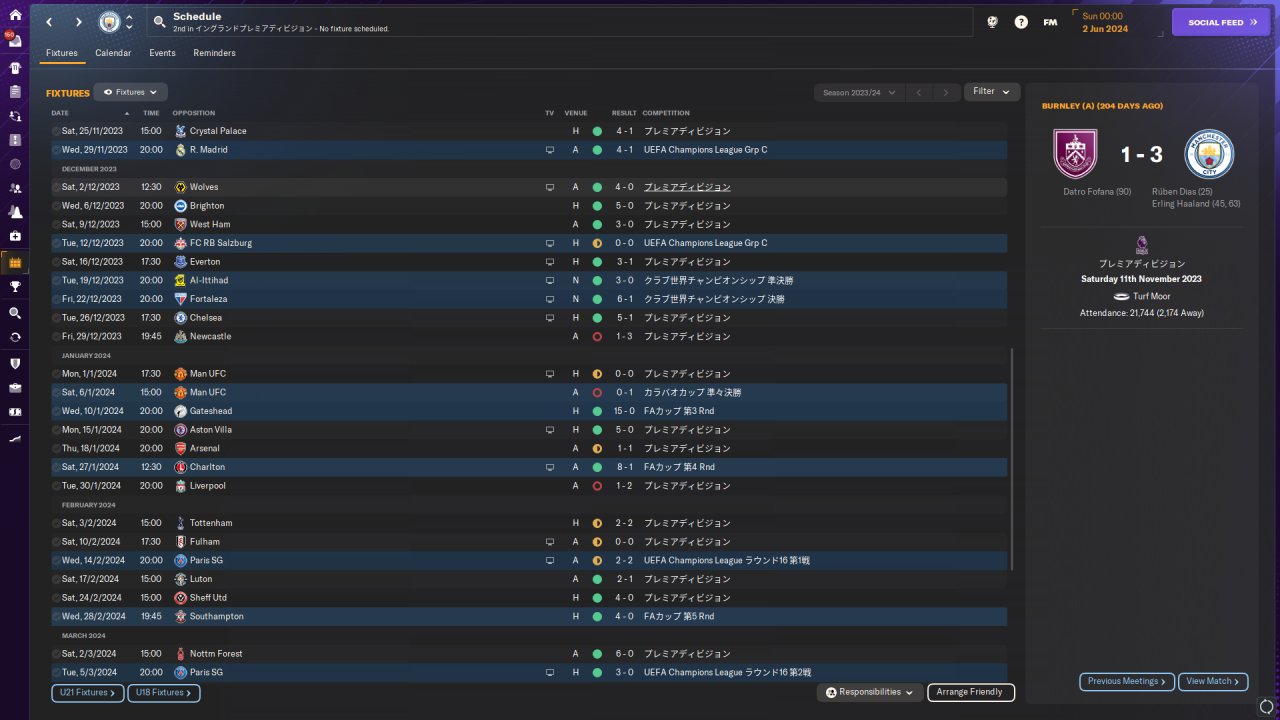Click the team switcher up-down arrows
1280x720 pixels.
(129, 22)
